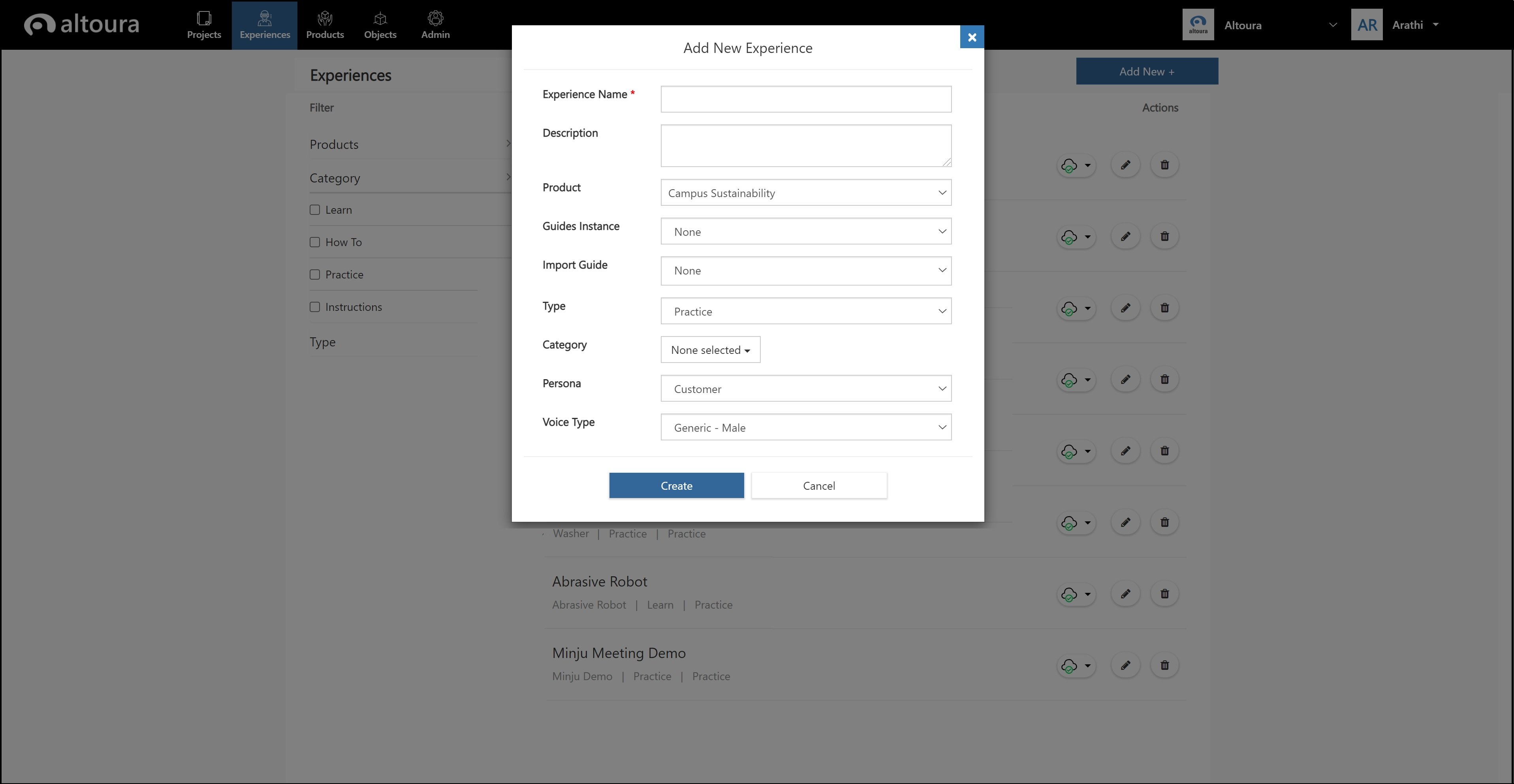This screenshot has height=784, width=1514.
Task: Tick the How To category checkbox
Action: tap(315, 242)
